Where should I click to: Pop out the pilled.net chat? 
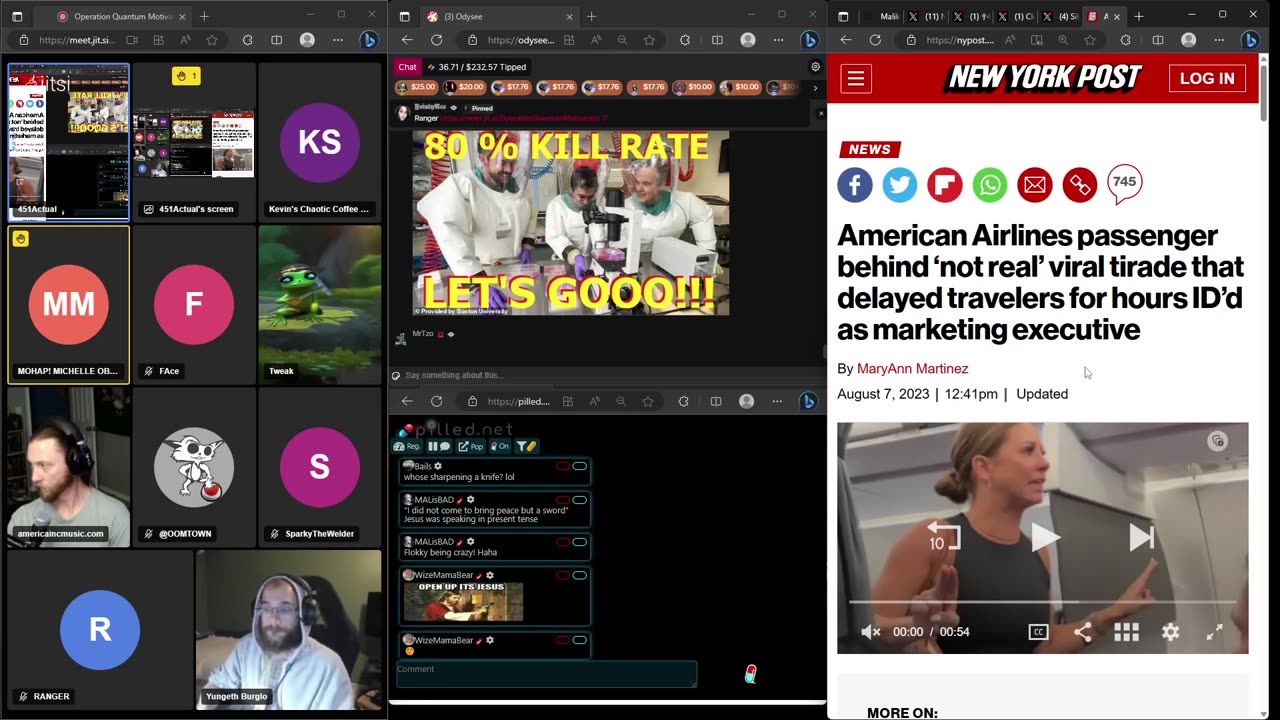click(471, 446)
